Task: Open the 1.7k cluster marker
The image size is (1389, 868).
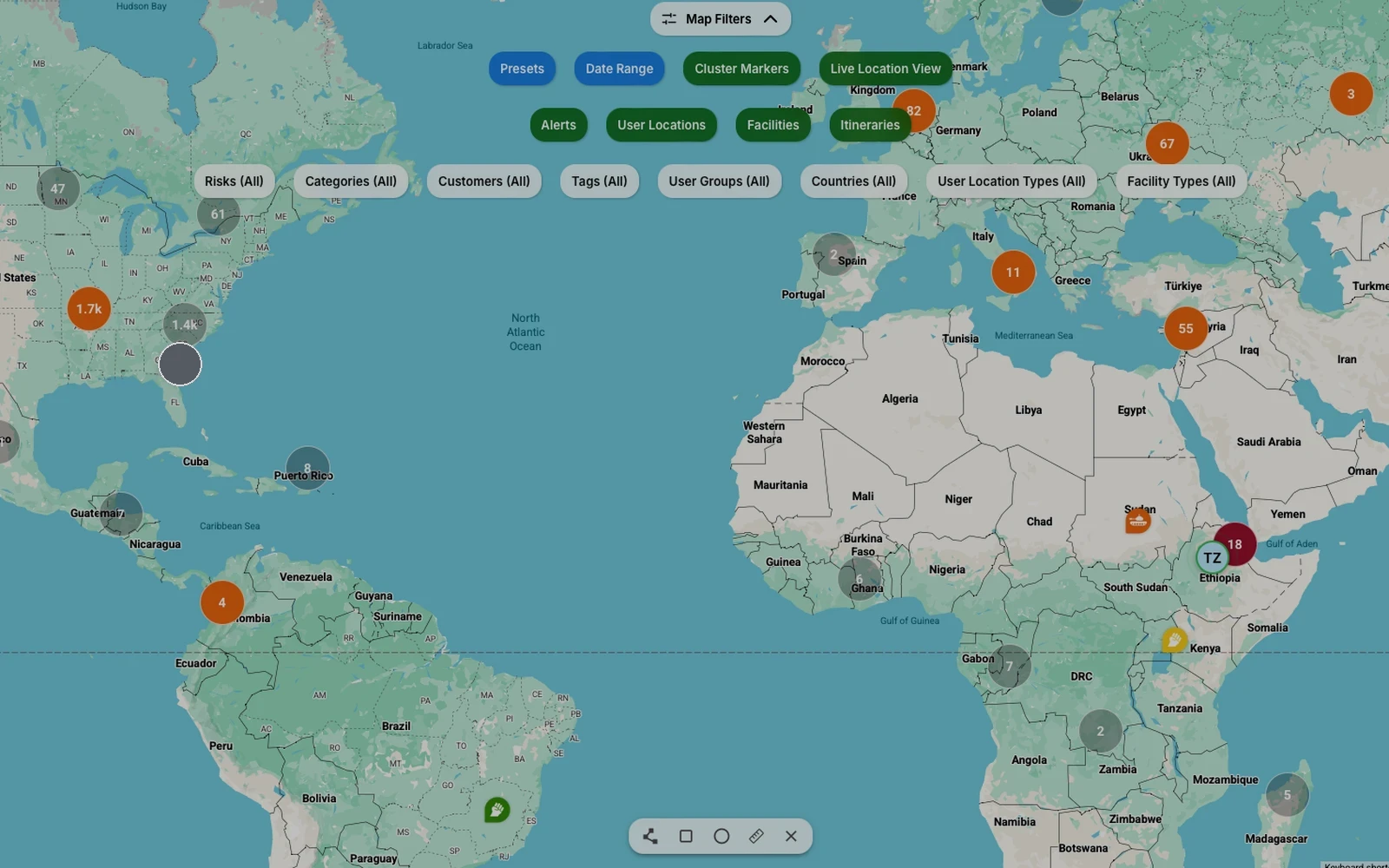Action: click(89, 309)
